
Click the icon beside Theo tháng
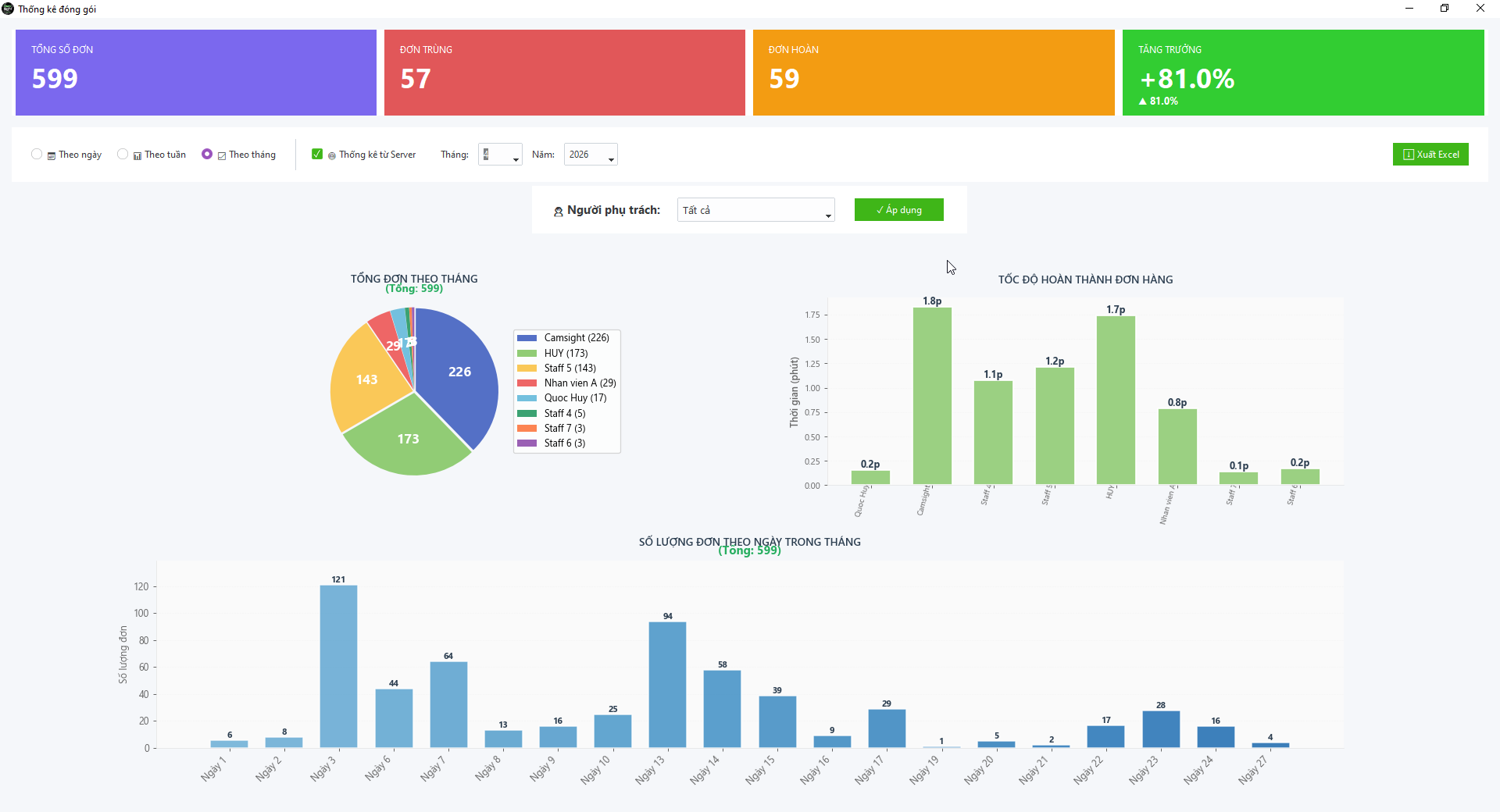(x=222, y=156)
